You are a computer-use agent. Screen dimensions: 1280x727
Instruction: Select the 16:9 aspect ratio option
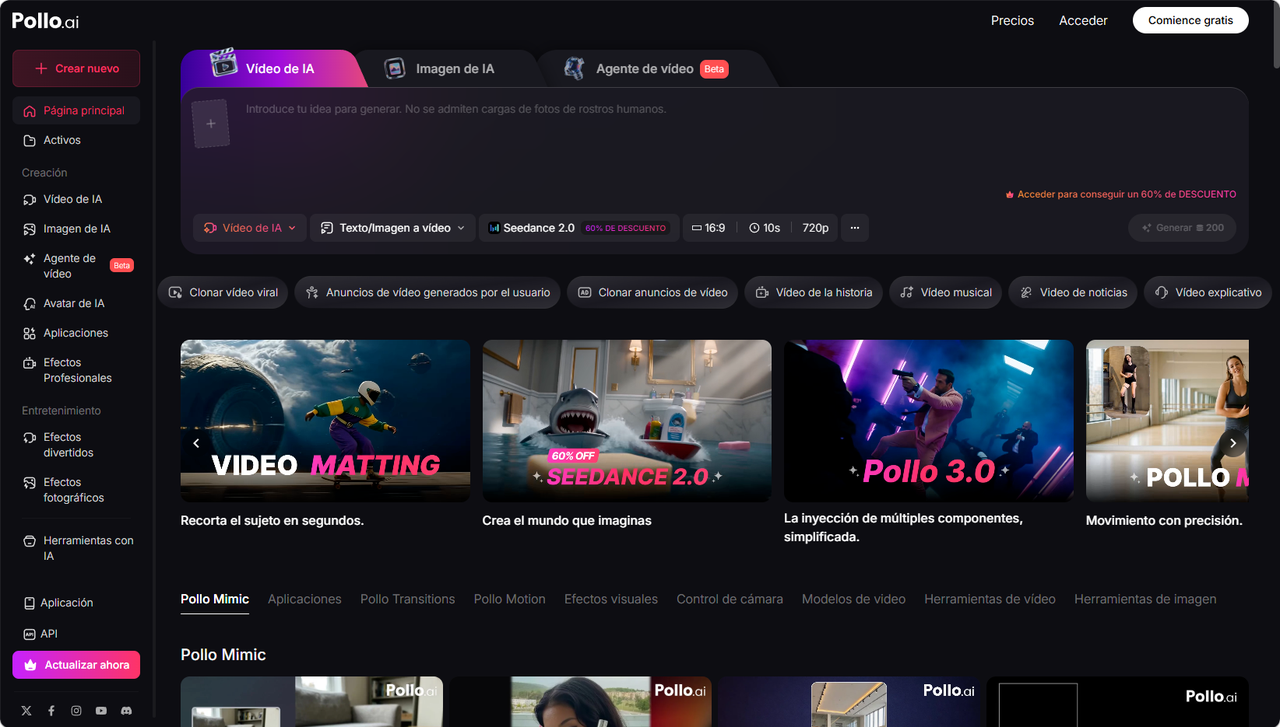[708, 228]
